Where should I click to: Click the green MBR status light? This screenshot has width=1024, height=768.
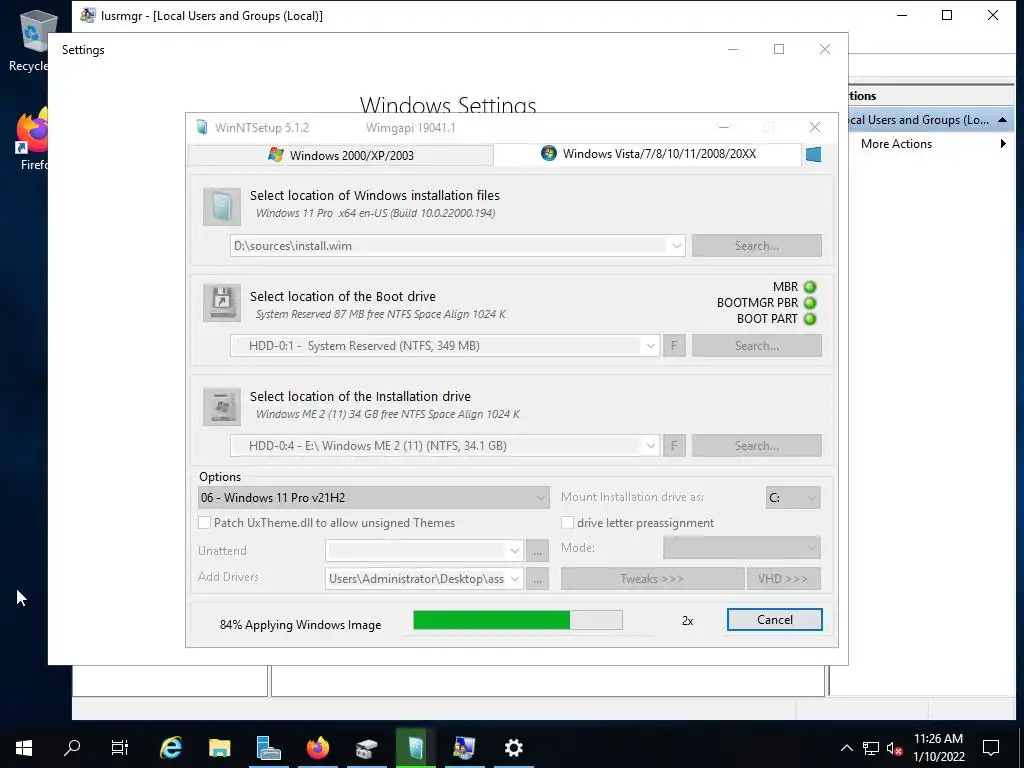(810, 287)
